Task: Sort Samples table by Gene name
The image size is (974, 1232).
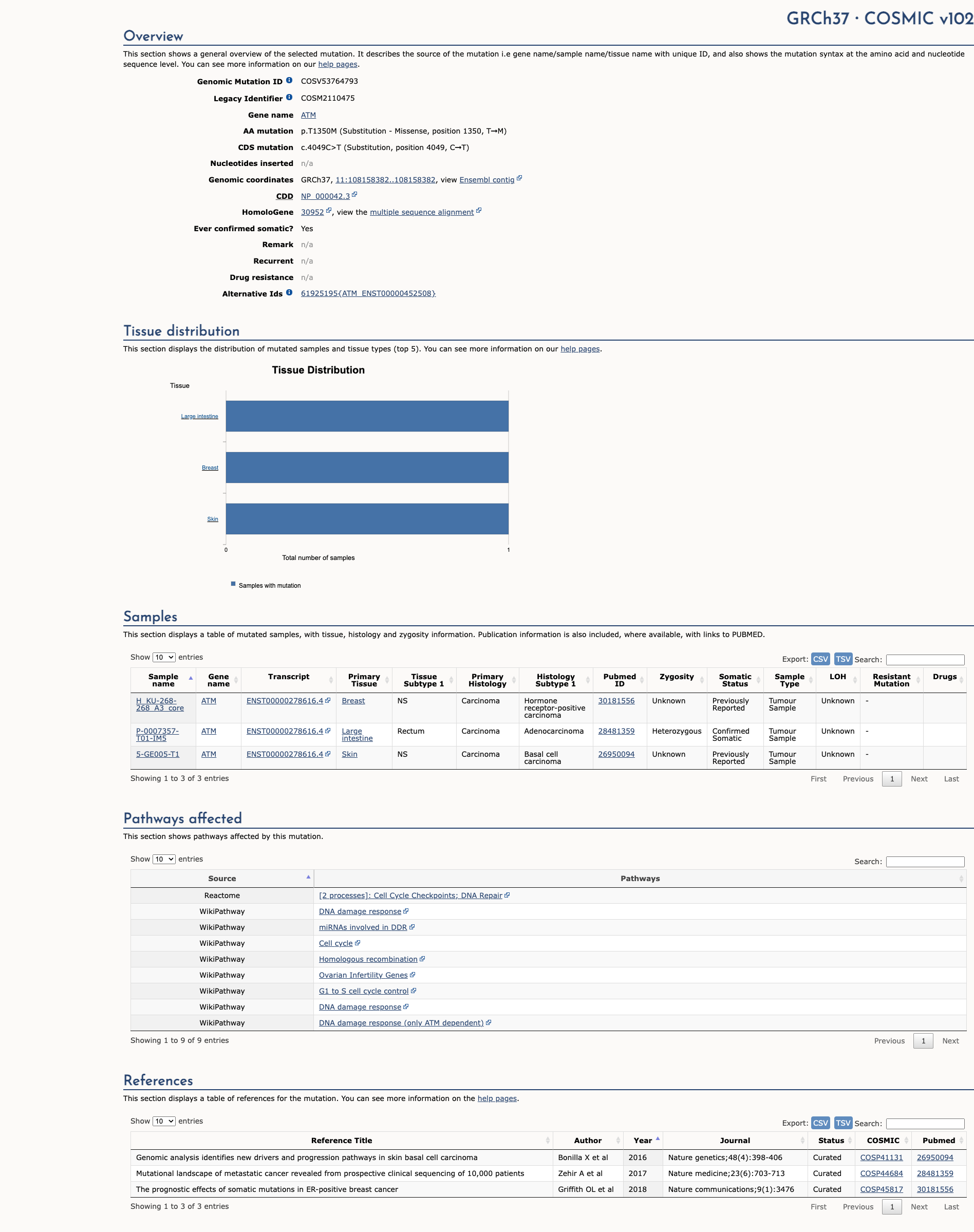Action: 218,680
